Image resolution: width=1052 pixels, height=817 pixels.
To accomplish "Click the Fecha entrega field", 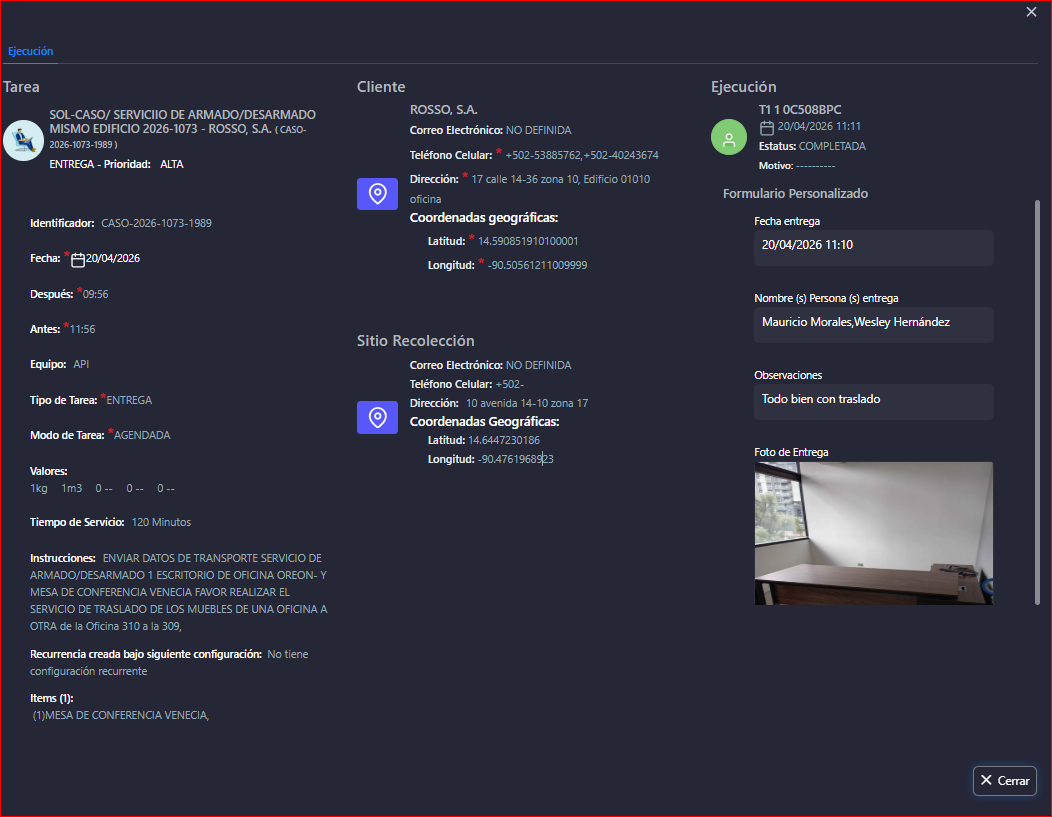I will coord(873,245).
